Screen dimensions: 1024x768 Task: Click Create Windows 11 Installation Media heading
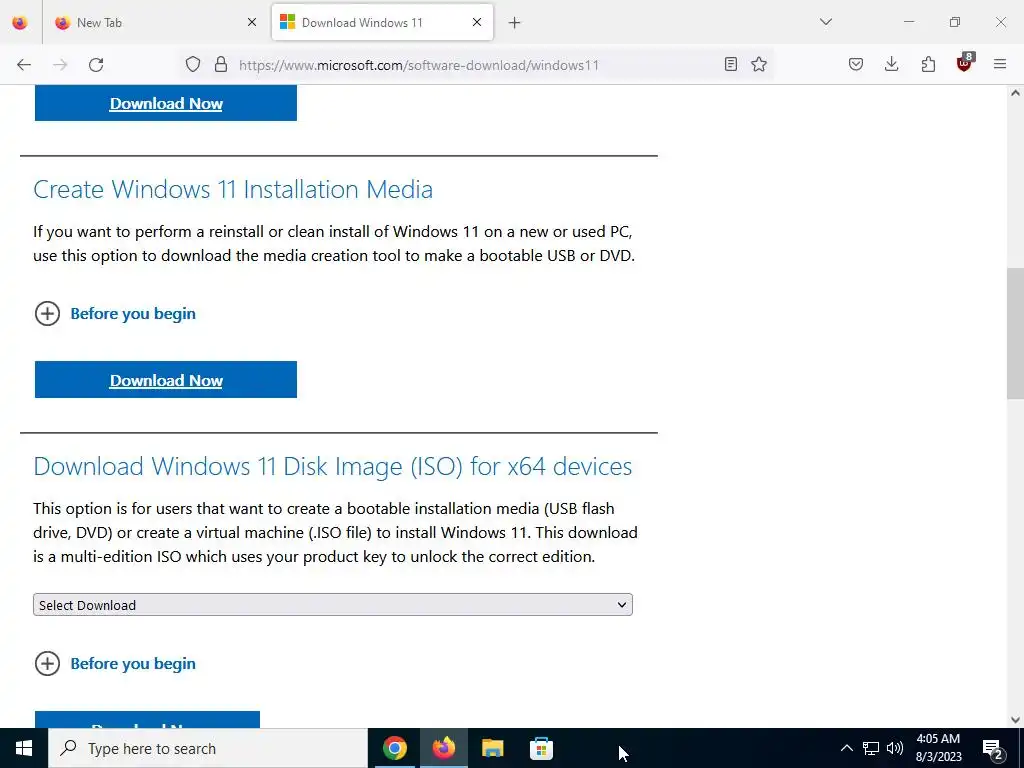(233, 189)
